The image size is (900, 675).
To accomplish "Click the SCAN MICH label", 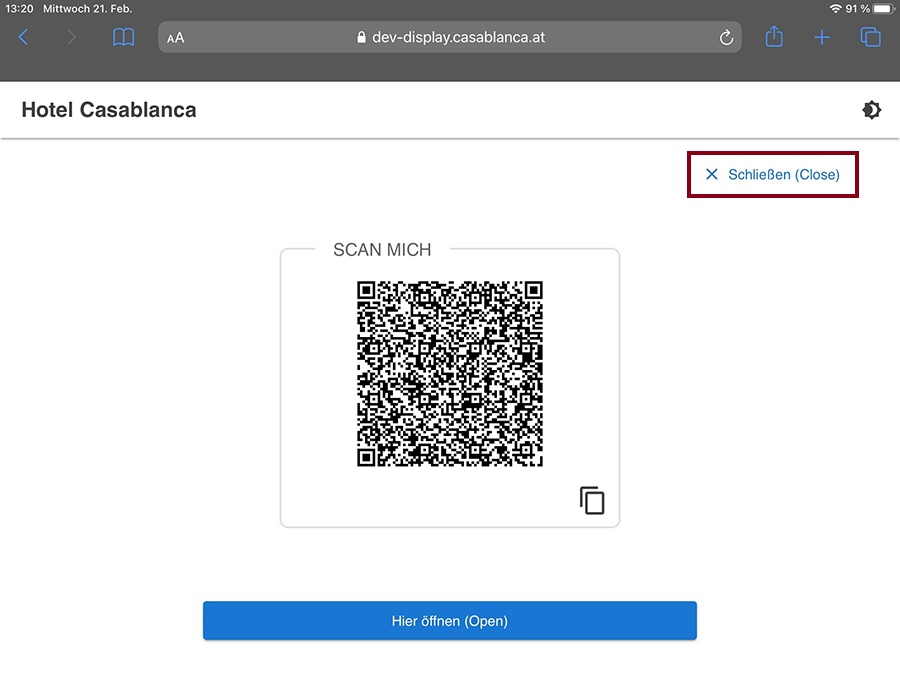I will pyautogui.click(x=382, y=250).
